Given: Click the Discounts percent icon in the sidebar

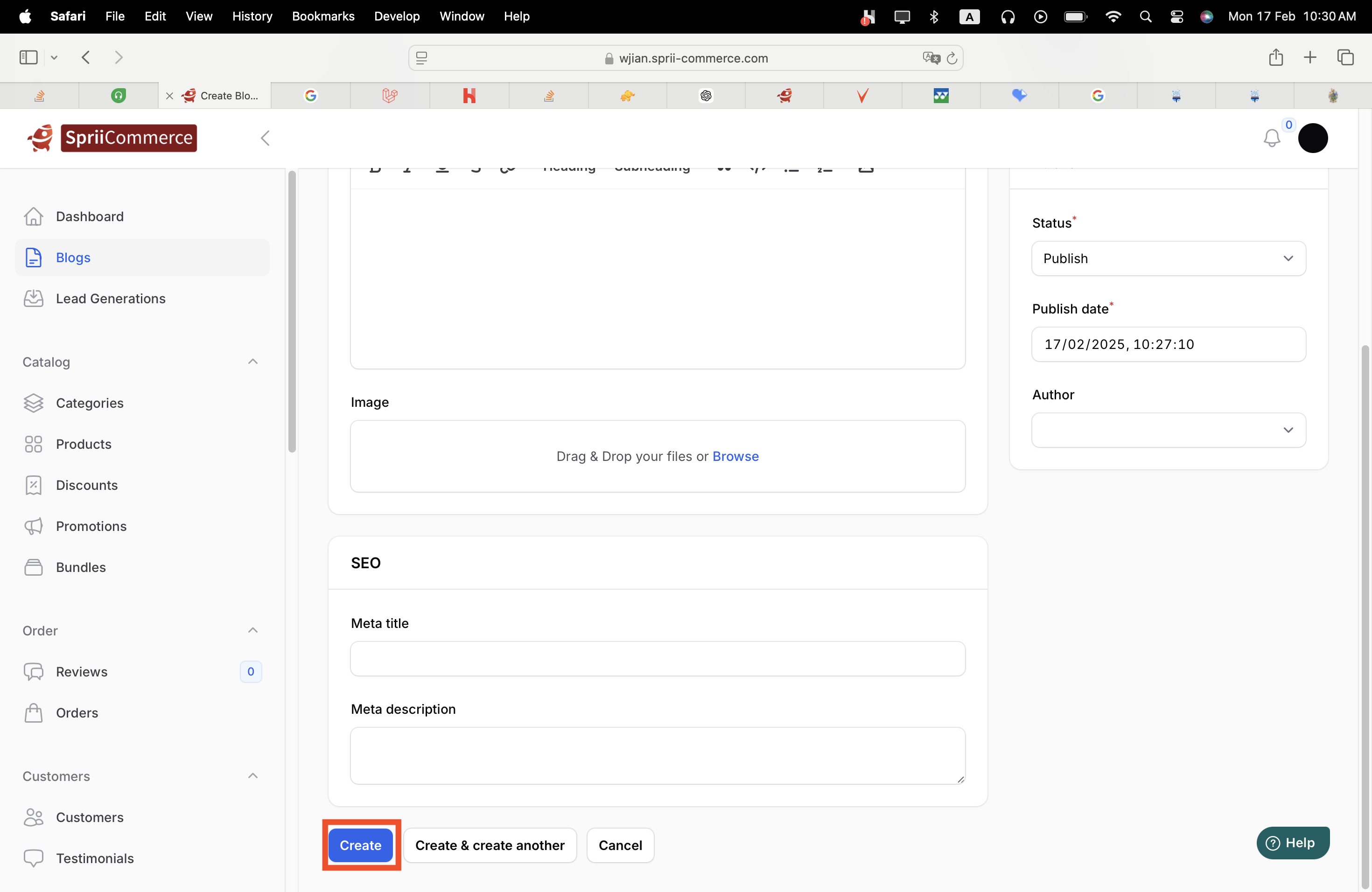Looking at the screenshot, I should pyautogui.click(x=34, y=485).
